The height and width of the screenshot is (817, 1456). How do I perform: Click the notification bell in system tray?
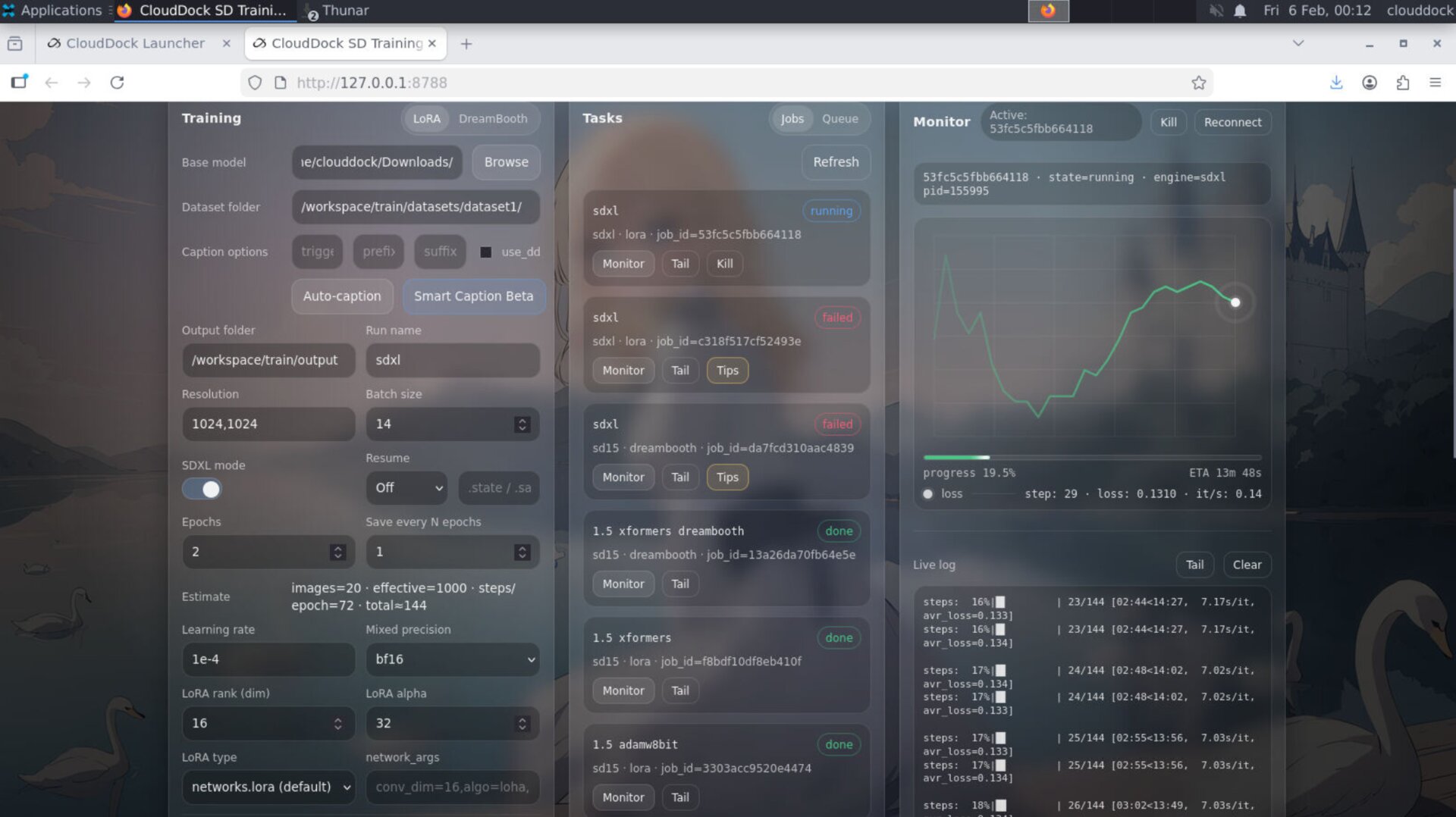pyautogui.click(x=1240, y=11)
